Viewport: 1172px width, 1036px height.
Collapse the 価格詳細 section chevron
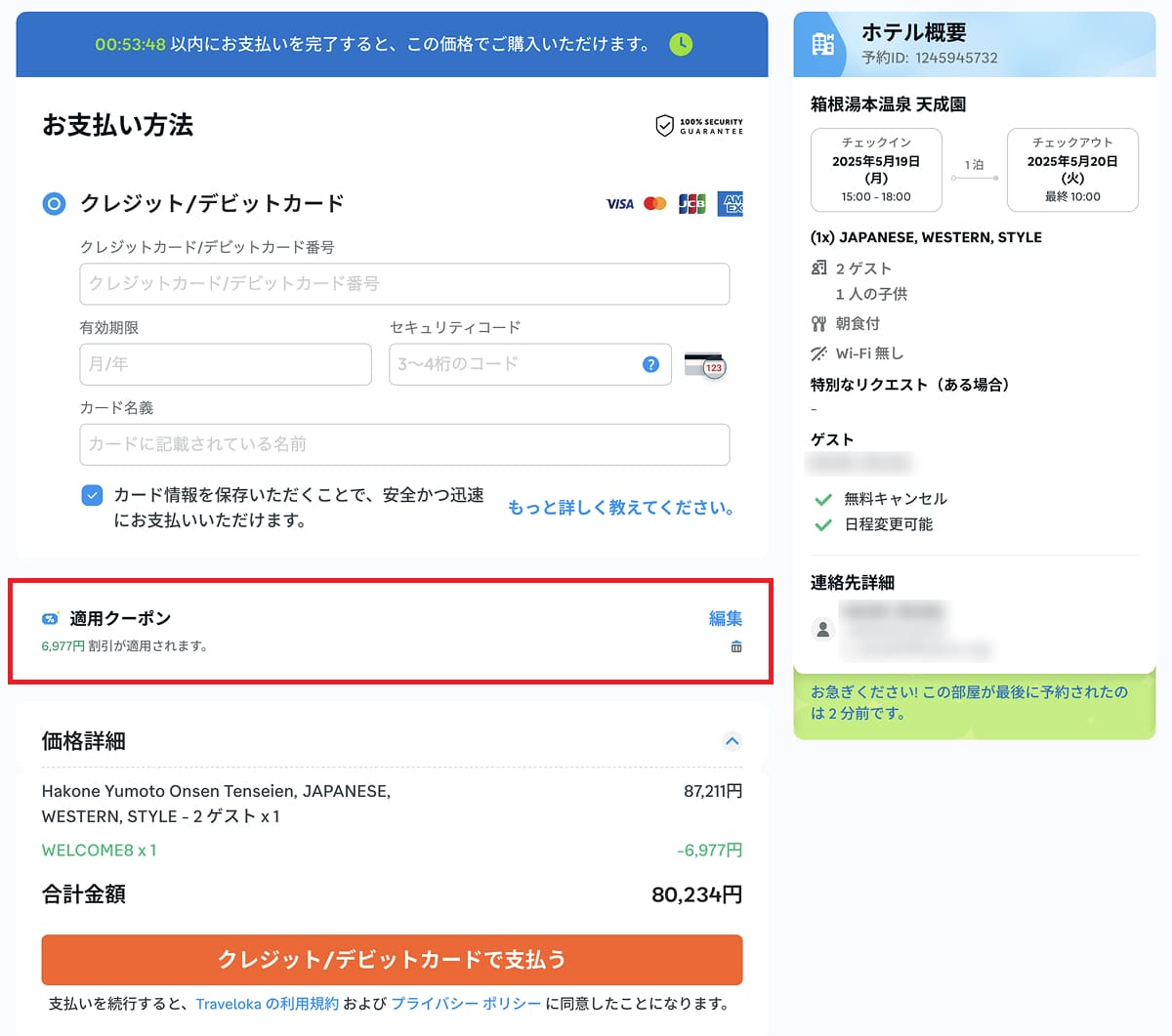(x=732, y=741)
